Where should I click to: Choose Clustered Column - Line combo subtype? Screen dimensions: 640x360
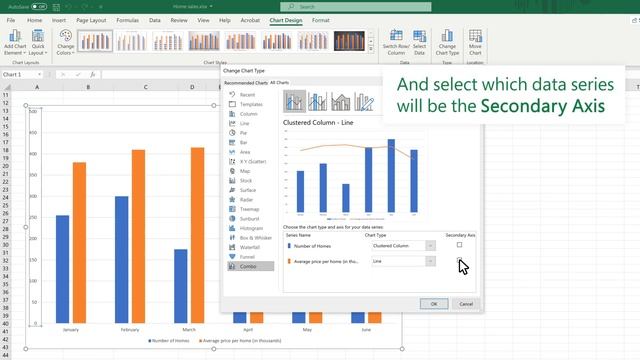point(294,101)
